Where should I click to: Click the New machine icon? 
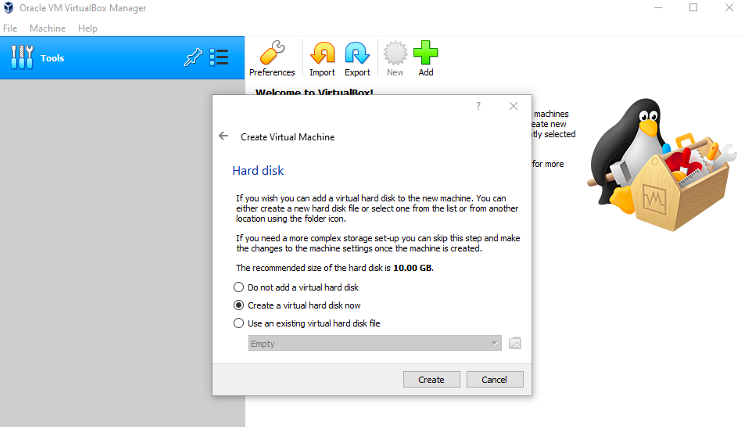point(395,53)
